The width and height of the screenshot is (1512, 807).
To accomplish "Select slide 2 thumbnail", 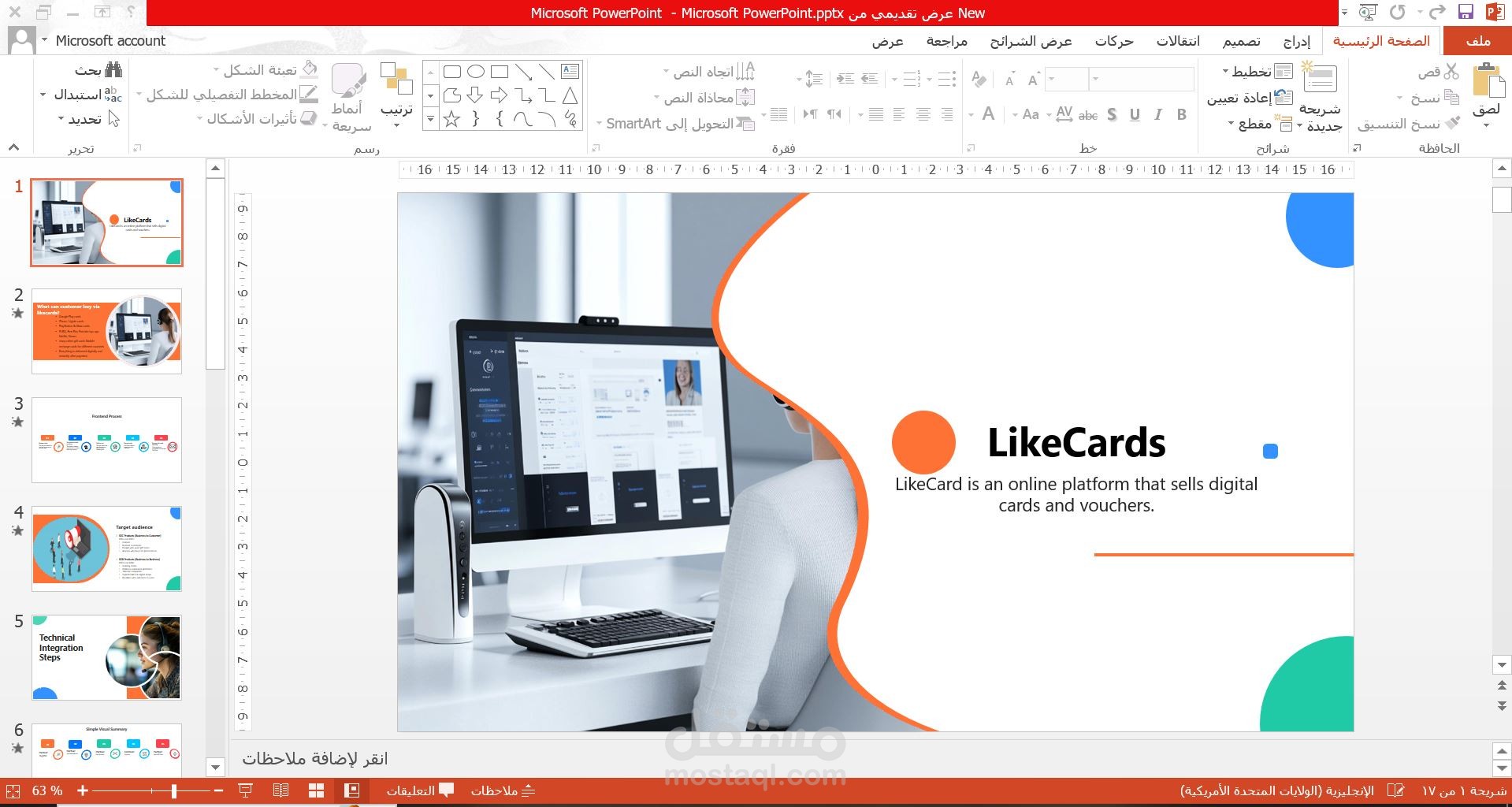I will 106,331.
